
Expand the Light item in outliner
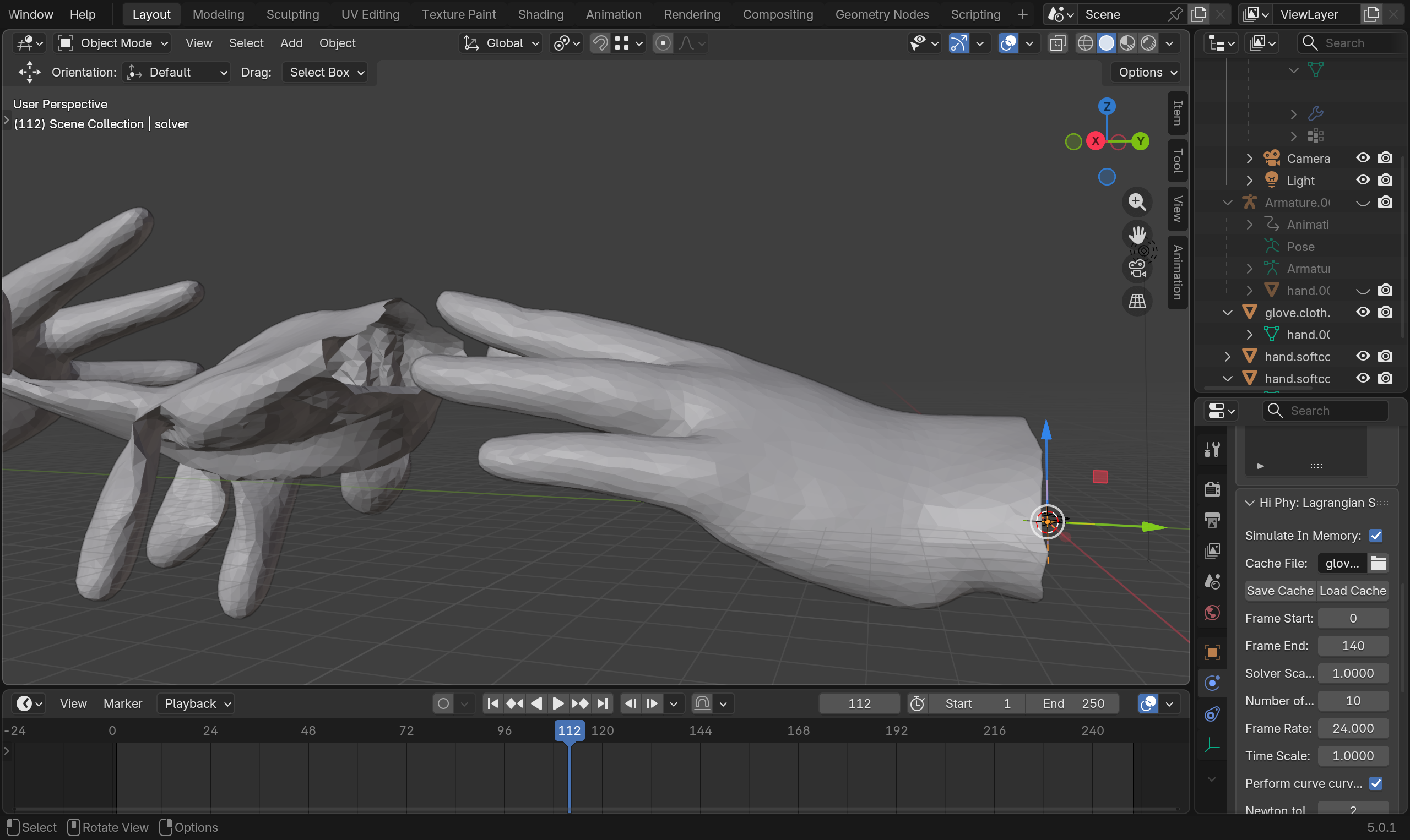(x=1249, y=181)
